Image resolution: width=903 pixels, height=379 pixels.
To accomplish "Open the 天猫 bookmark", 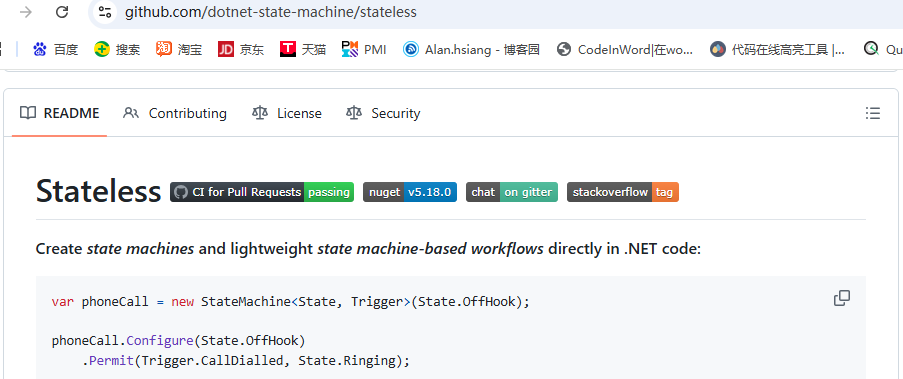I will (x=303, y=50).
